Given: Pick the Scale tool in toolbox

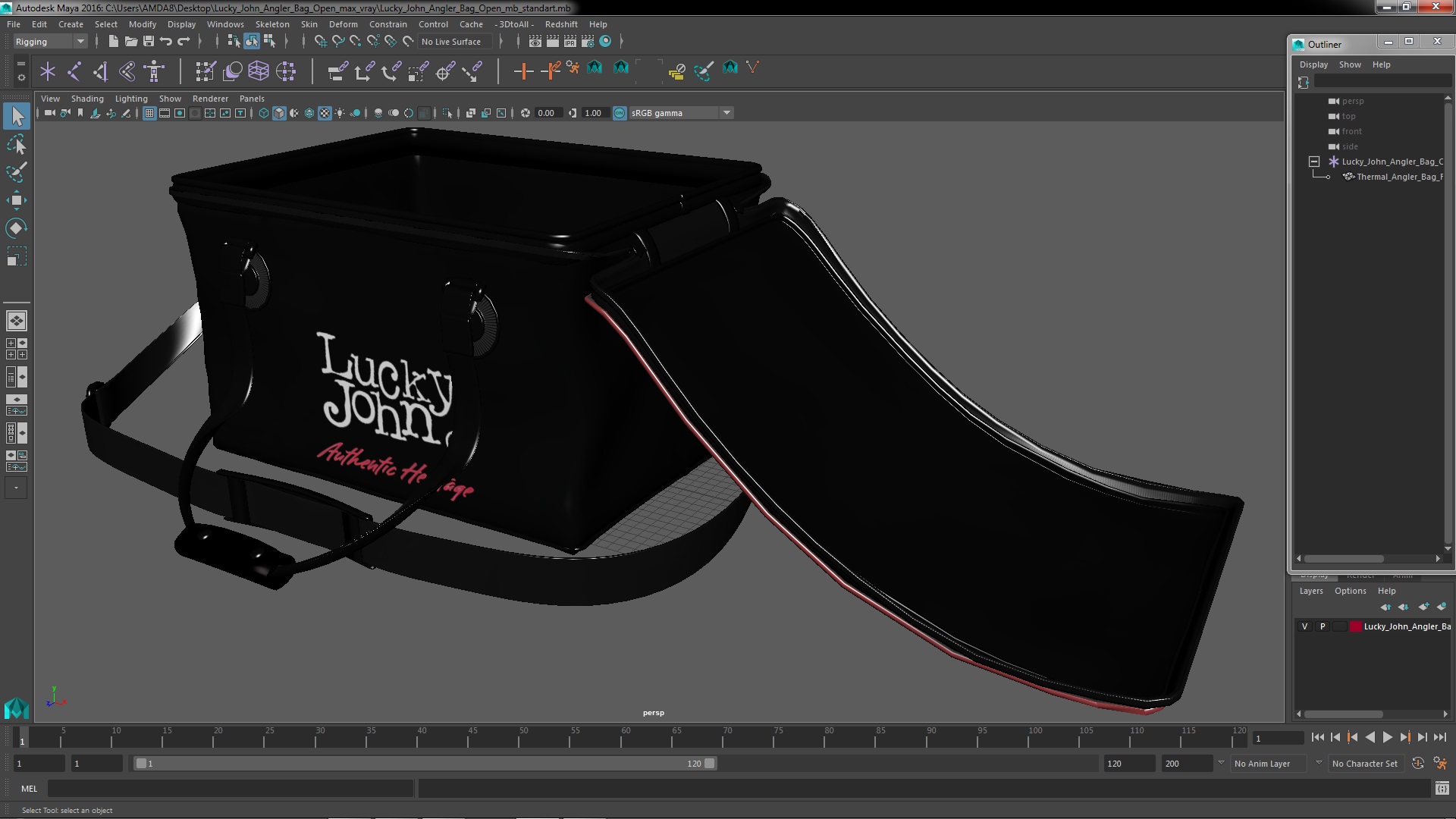Looking at the screenshot, I should (17, 256).
